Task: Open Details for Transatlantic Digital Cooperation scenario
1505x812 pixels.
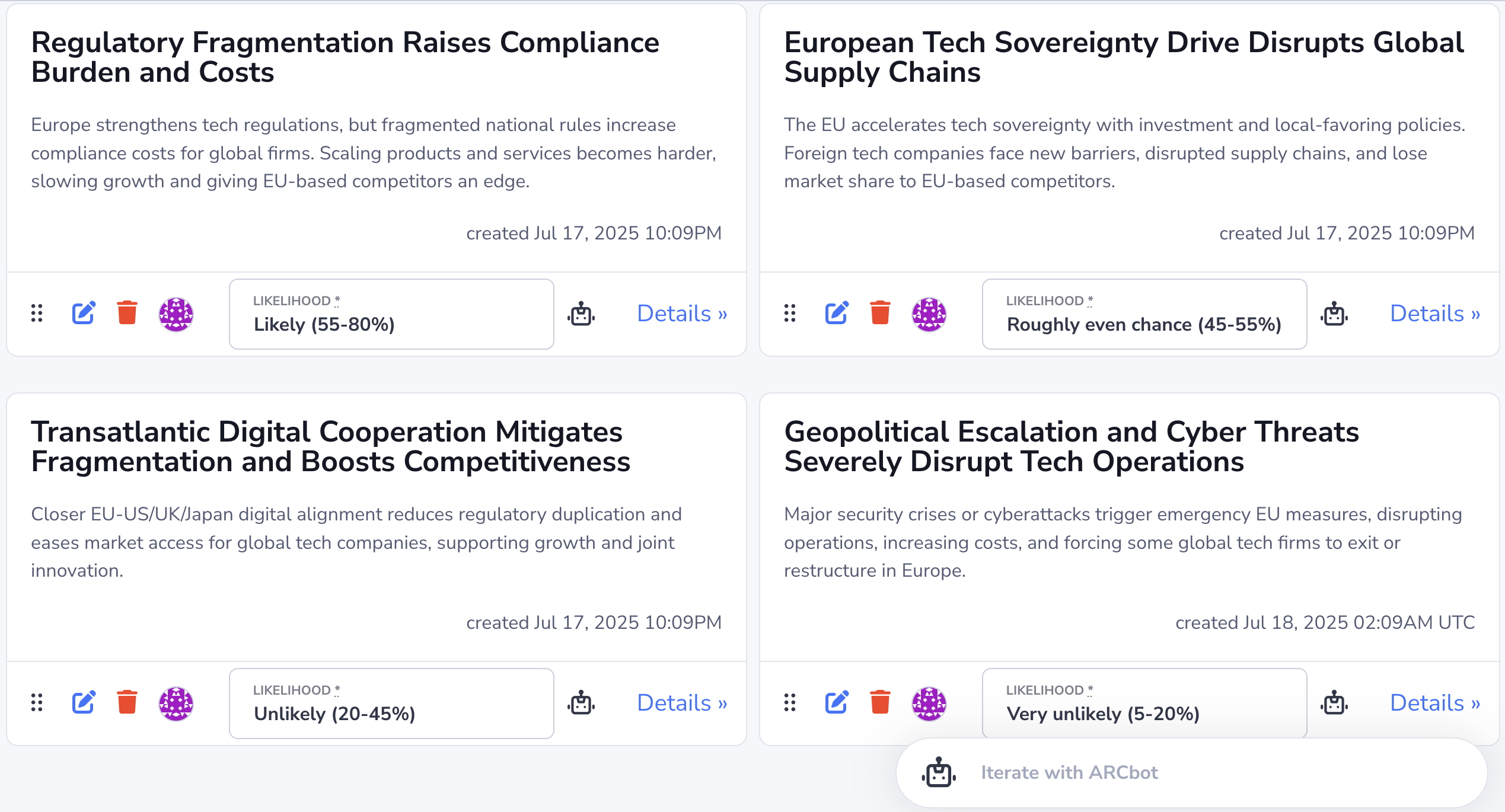Action: click(682, 703)
